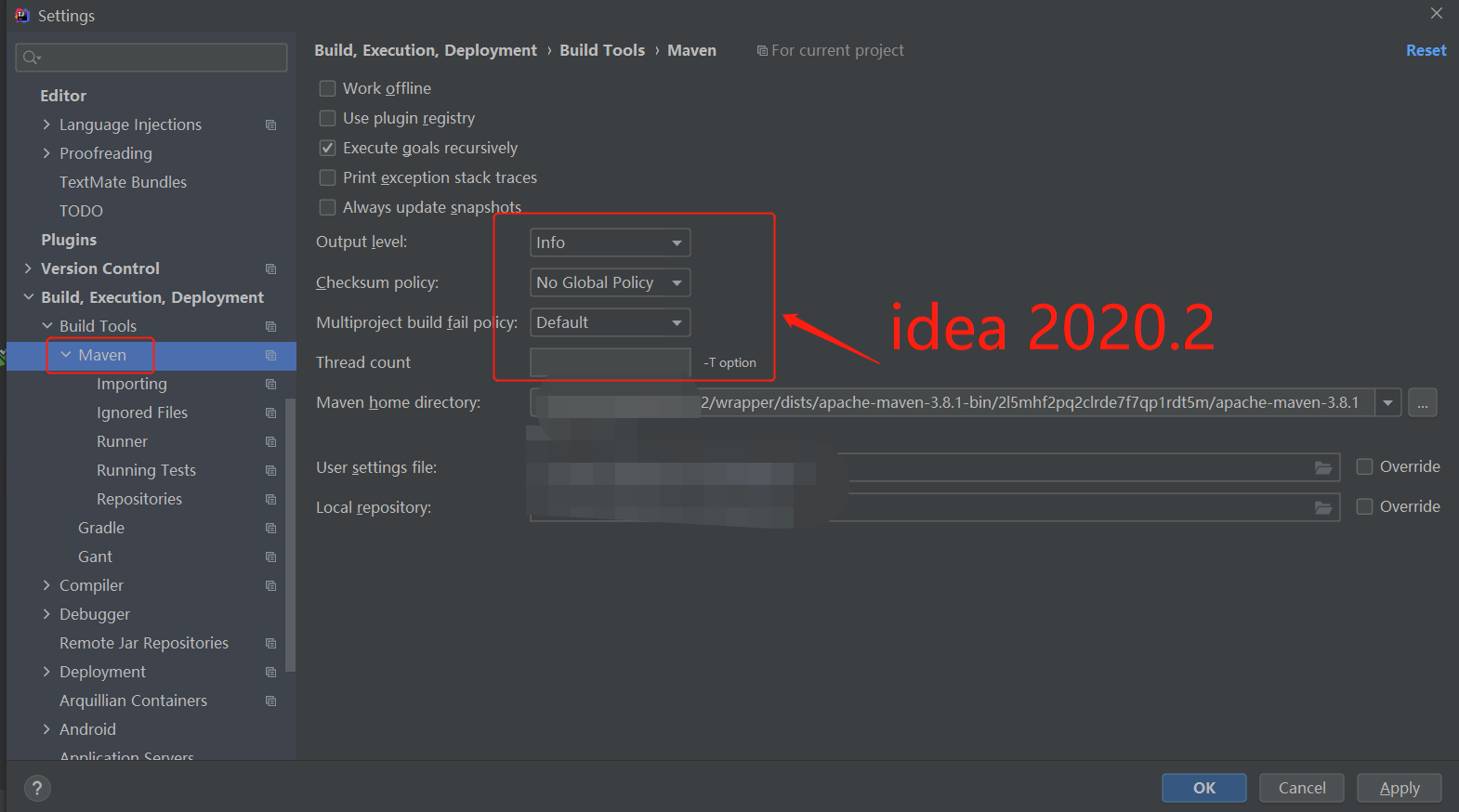Click the project-level icon beside Importing
Screen dimensions: 1459x812
[x=271, y=384]
